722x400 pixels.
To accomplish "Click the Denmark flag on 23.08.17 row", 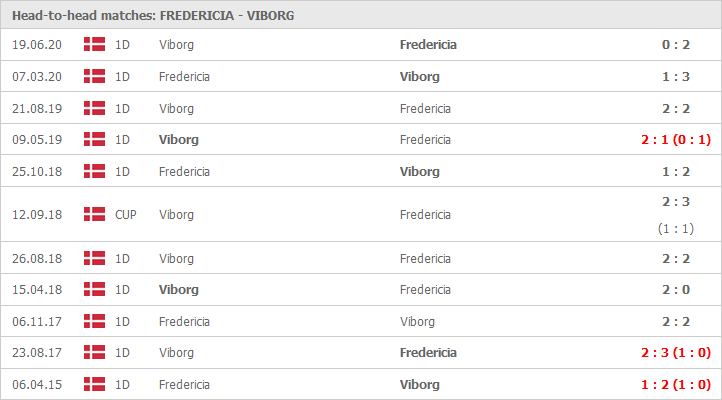I will coord(94,352).
